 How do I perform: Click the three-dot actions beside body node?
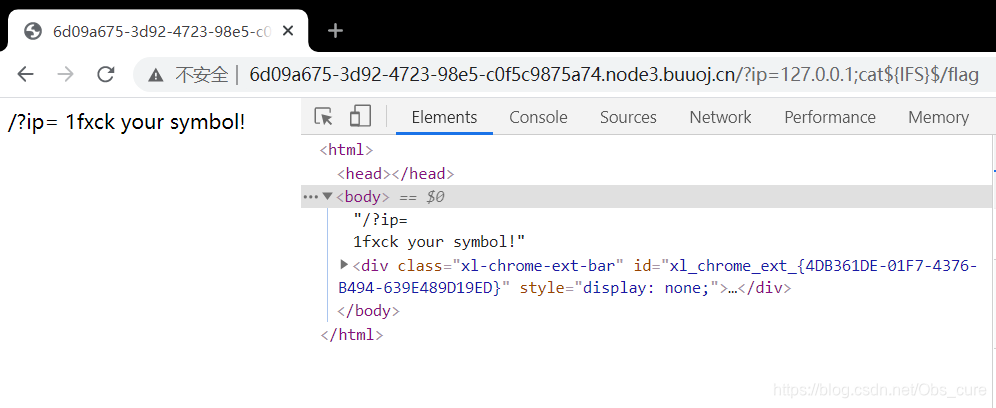pos(310,197)
